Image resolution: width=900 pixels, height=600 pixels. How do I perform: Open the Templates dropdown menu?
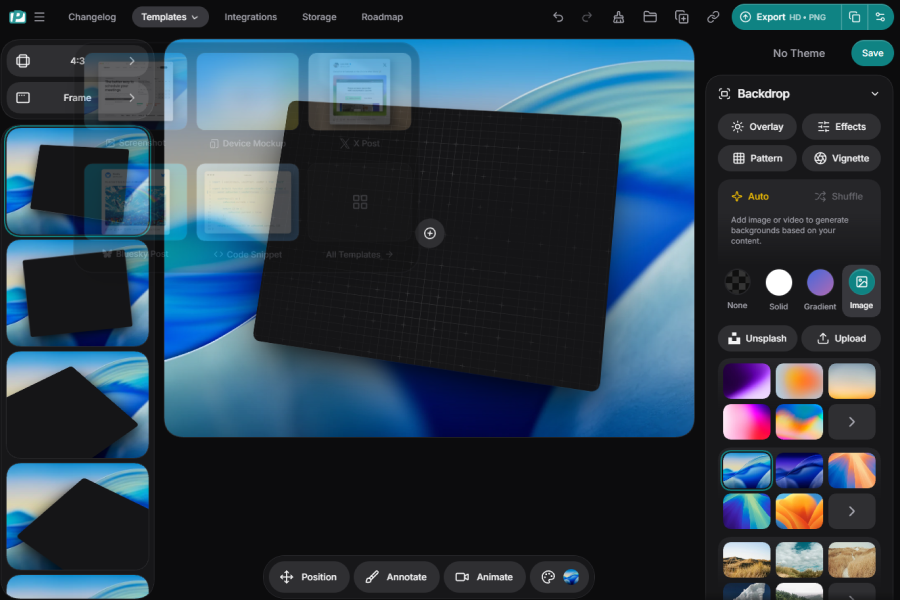(x=170, y=17)
